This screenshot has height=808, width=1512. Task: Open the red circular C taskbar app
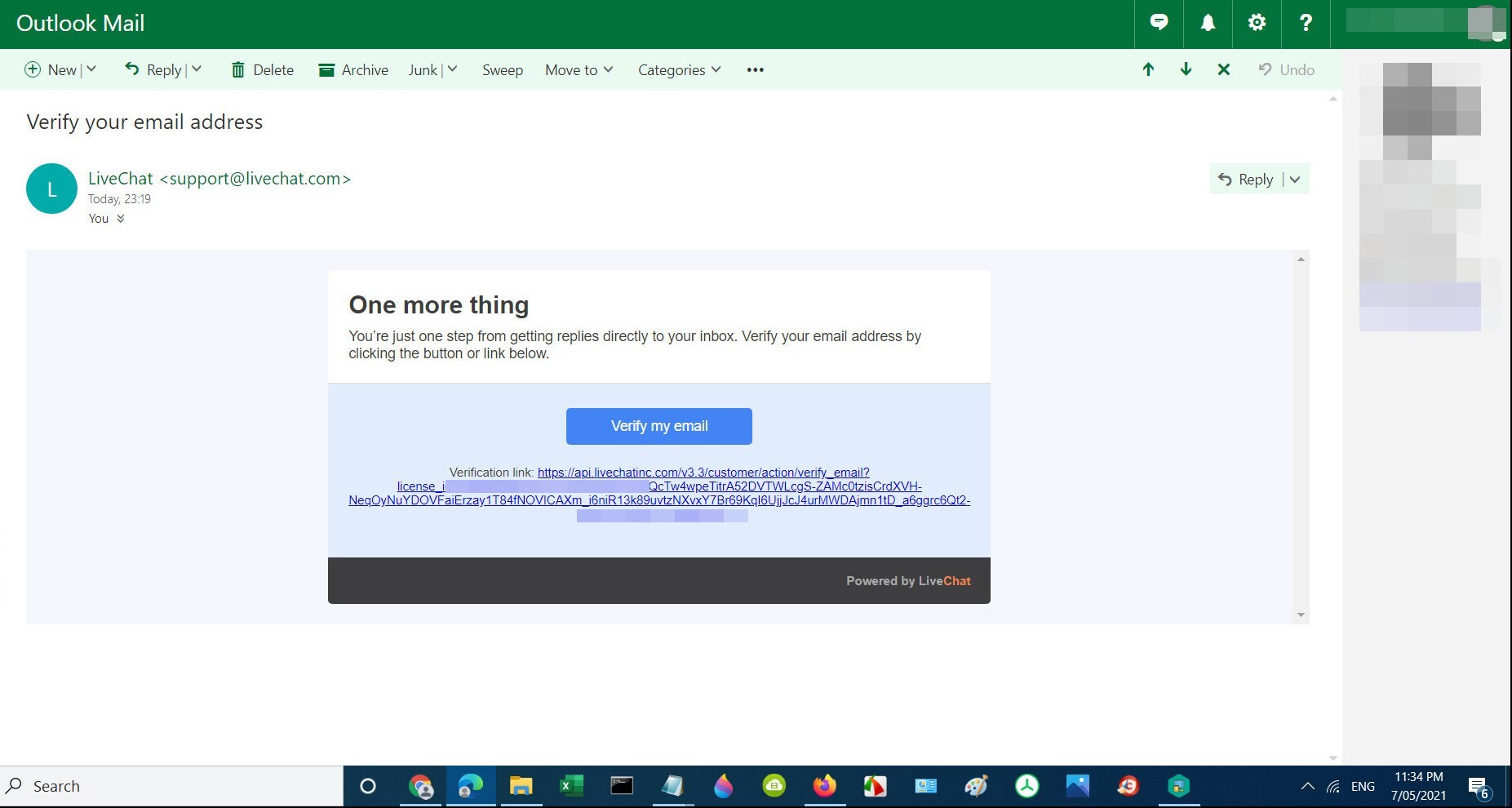click(x=1128, y=787)
